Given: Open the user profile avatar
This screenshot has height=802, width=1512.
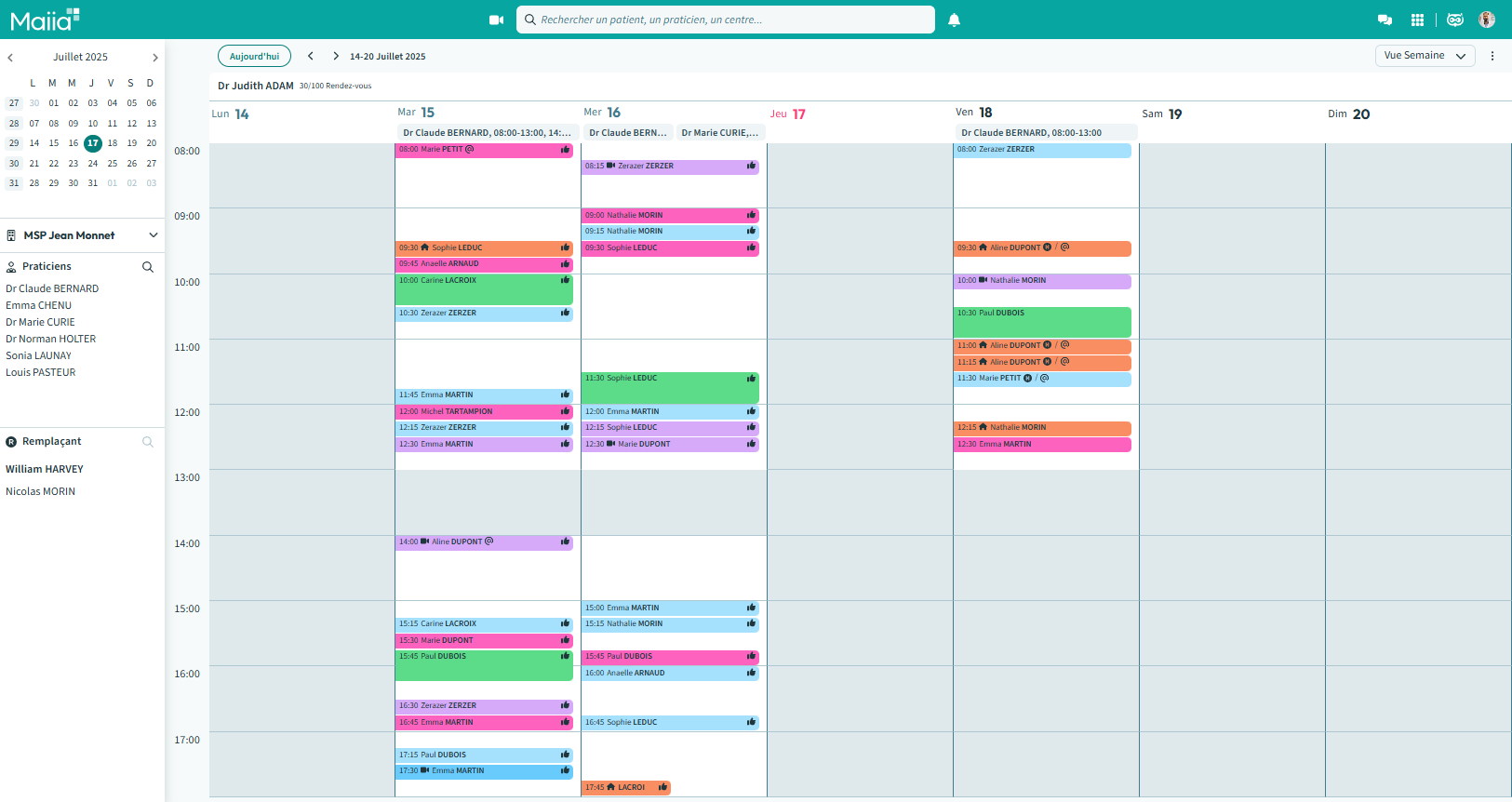Looking at the screenshot, I should (x=1487, y=20).
